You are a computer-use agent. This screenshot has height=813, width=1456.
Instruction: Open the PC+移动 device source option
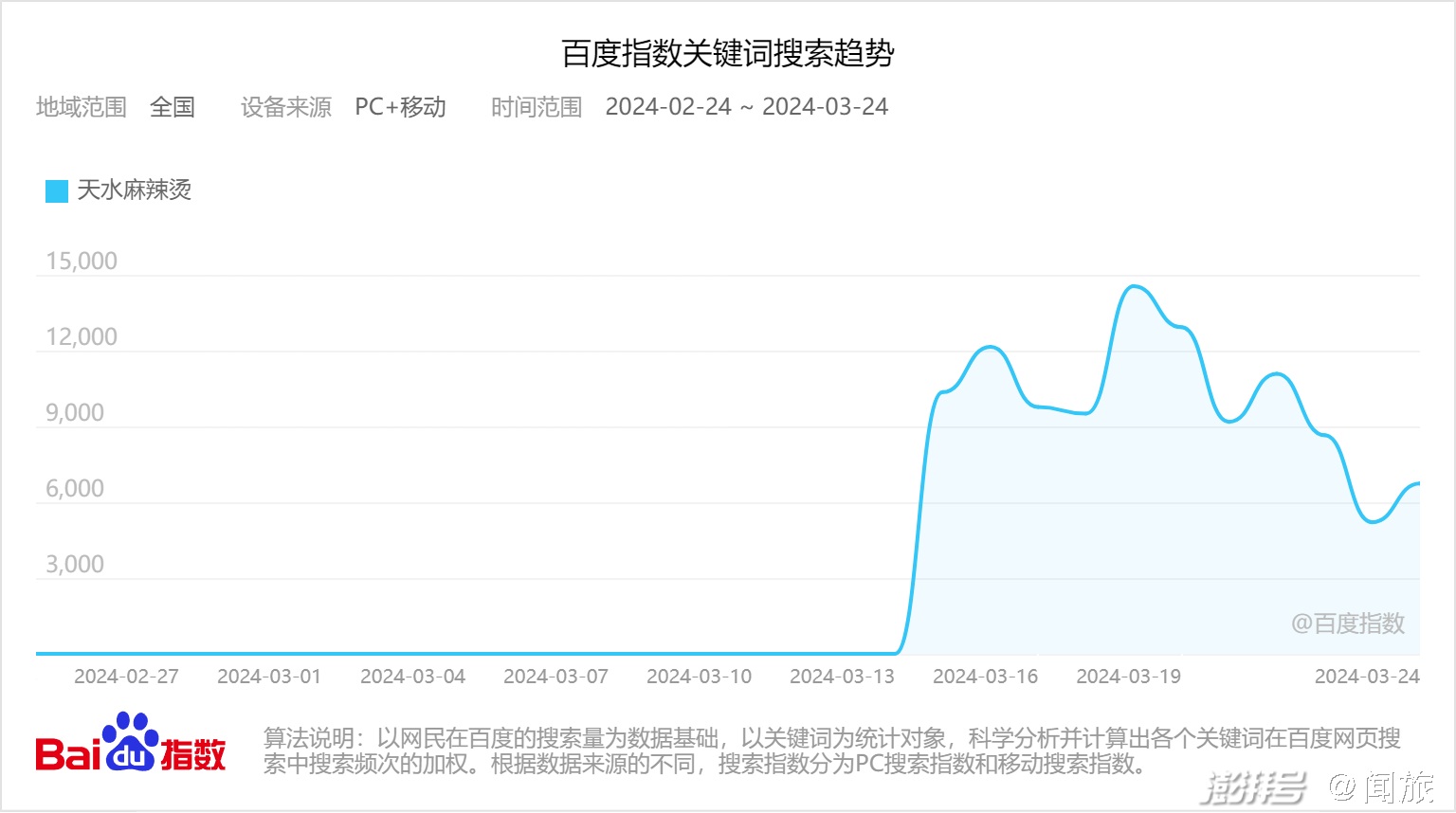[x=400, y=107]
